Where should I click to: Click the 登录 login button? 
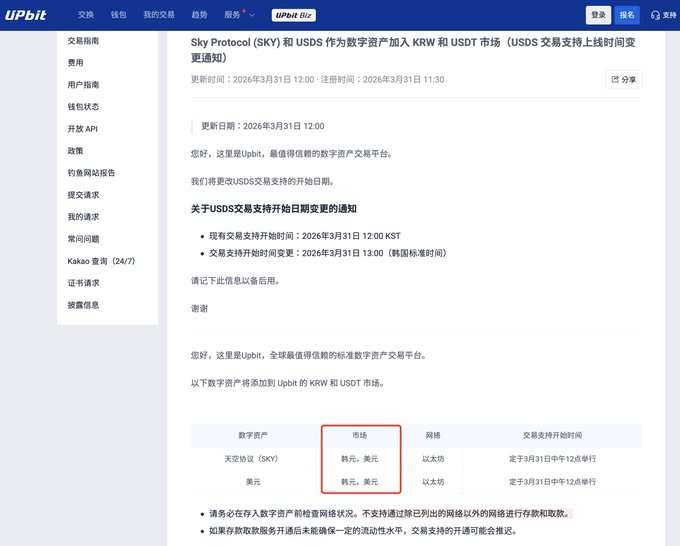598,15
